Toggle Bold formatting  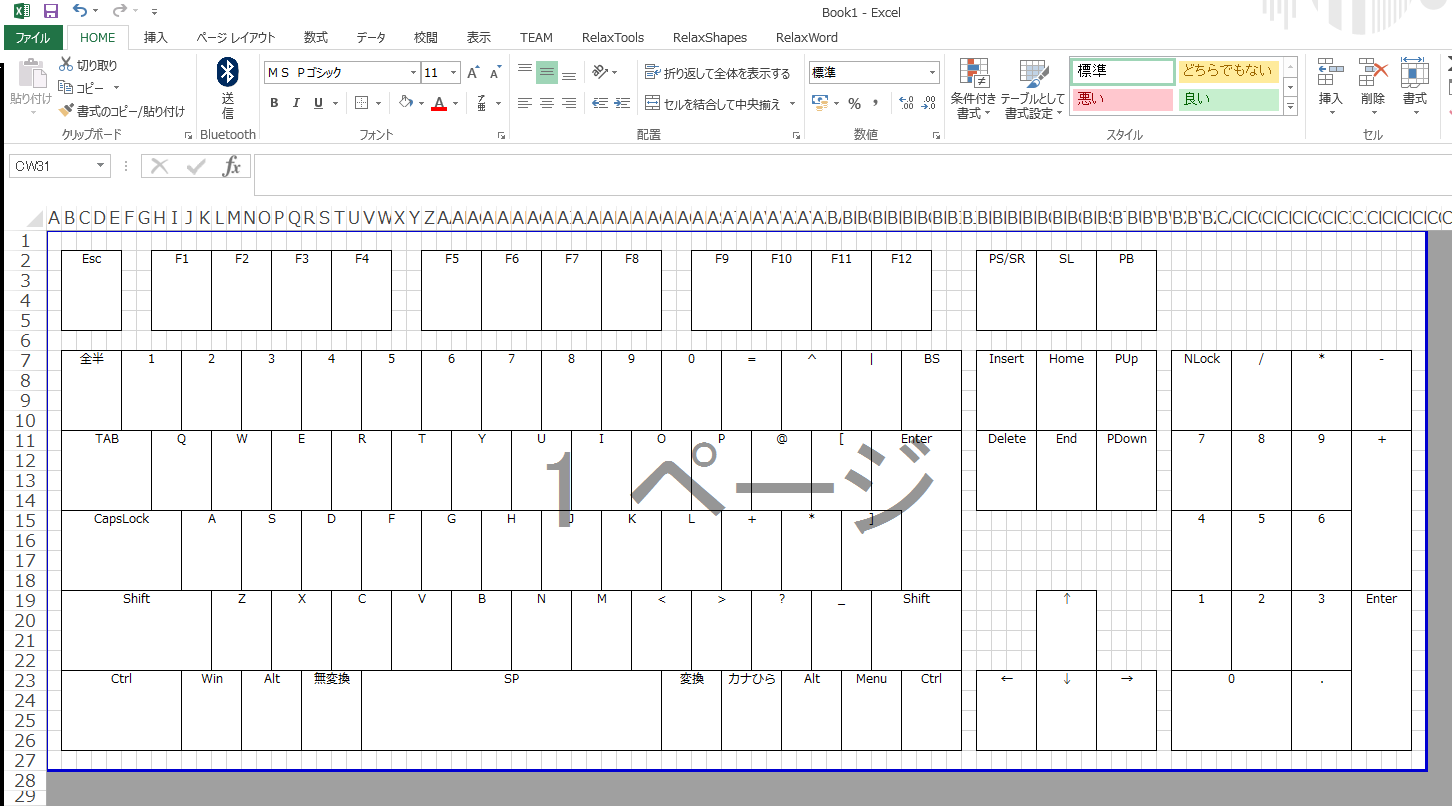(274, 103)
